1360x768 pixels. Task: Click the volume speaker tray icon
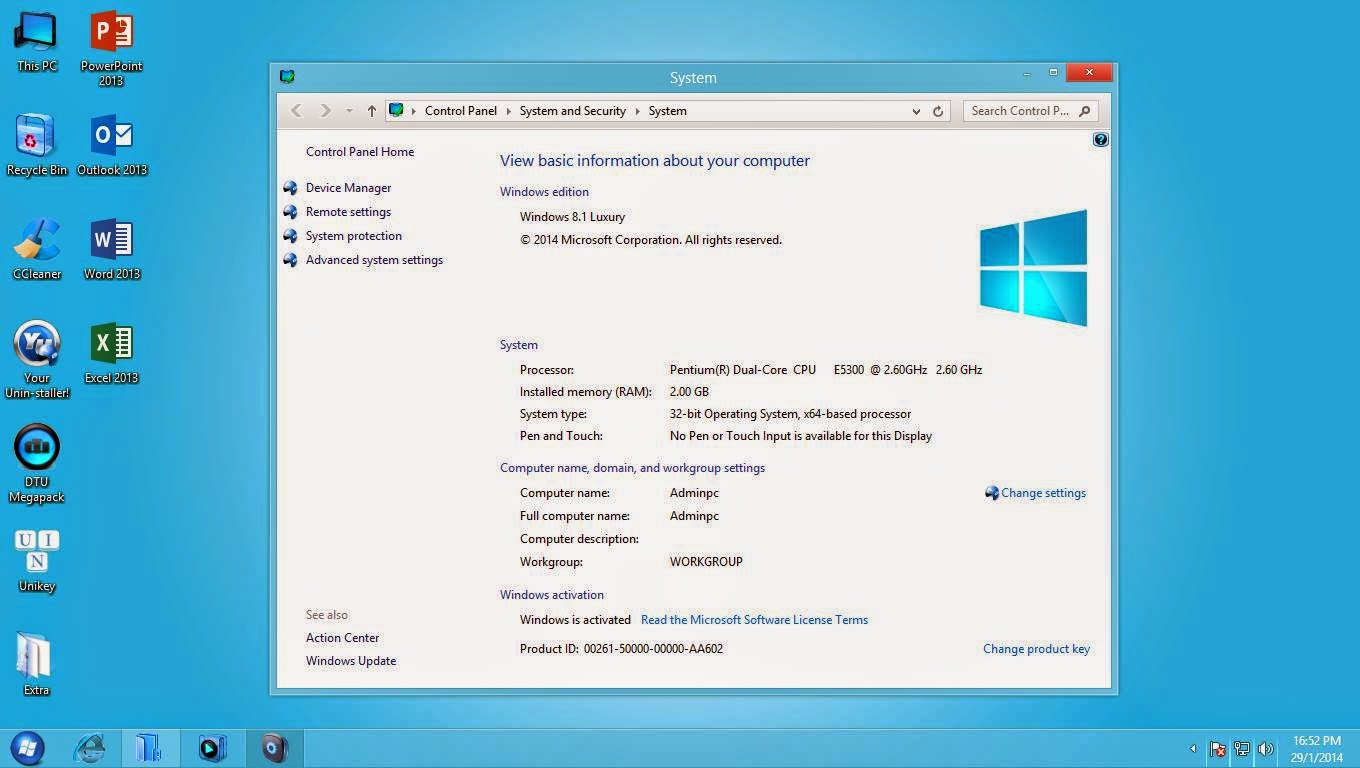pos(1266,748)
